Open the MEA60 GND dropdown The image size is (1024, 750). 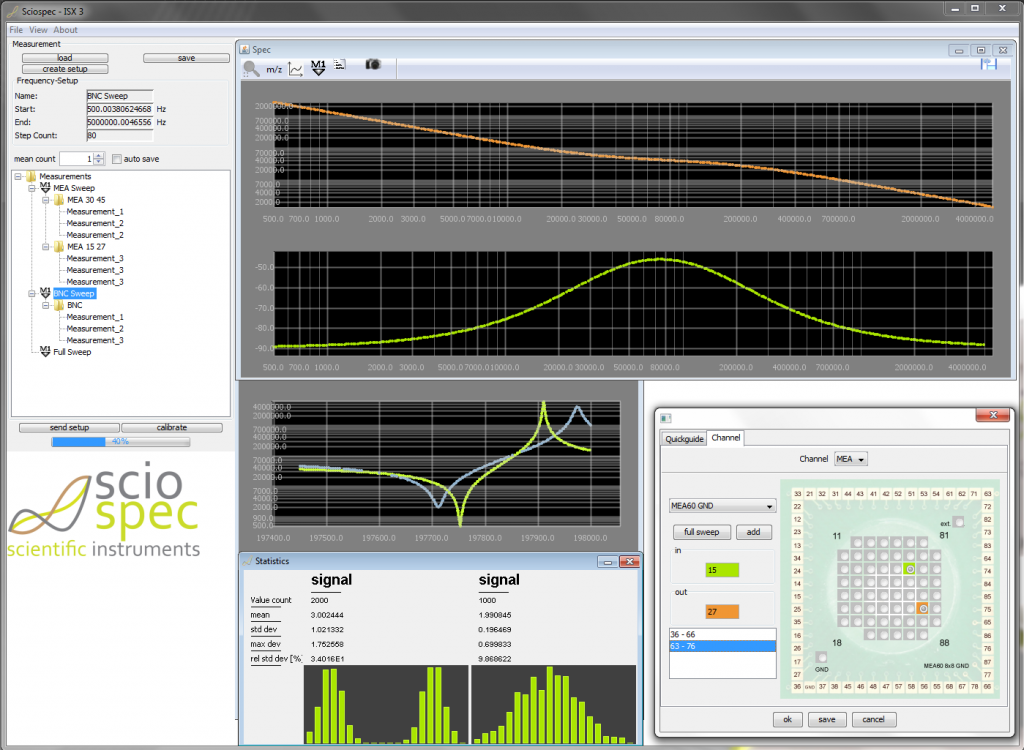(x=722, y=506)
